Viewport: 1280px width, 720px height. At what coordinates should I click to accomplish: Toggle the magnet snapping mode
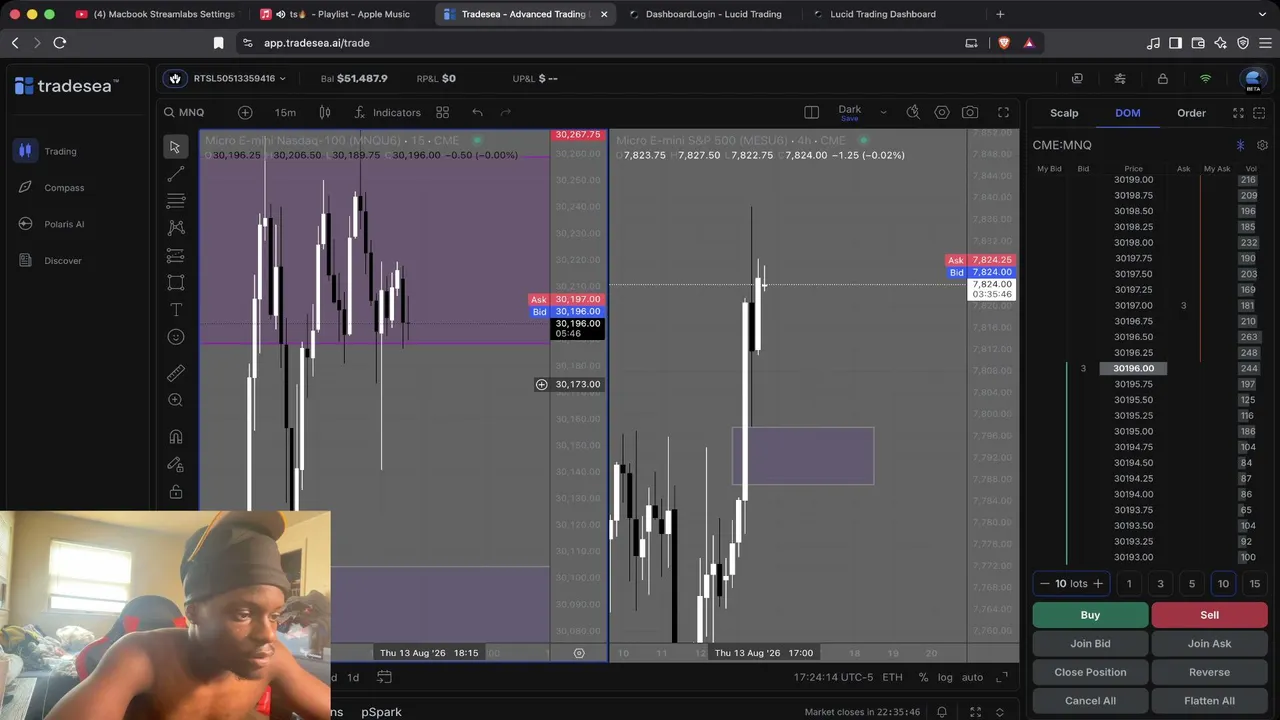click(x=175, y=436)
